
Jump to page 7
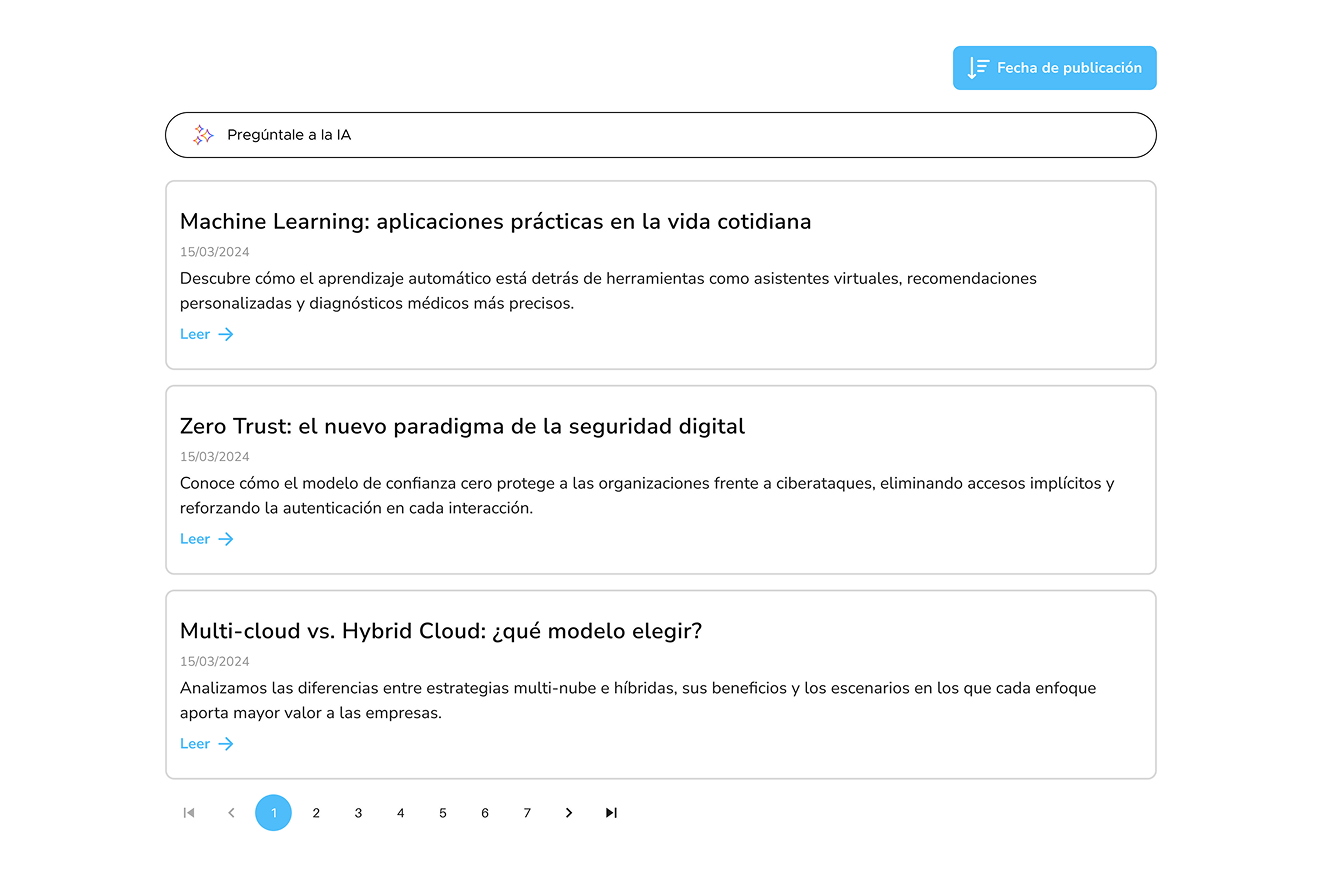[527, 813]
